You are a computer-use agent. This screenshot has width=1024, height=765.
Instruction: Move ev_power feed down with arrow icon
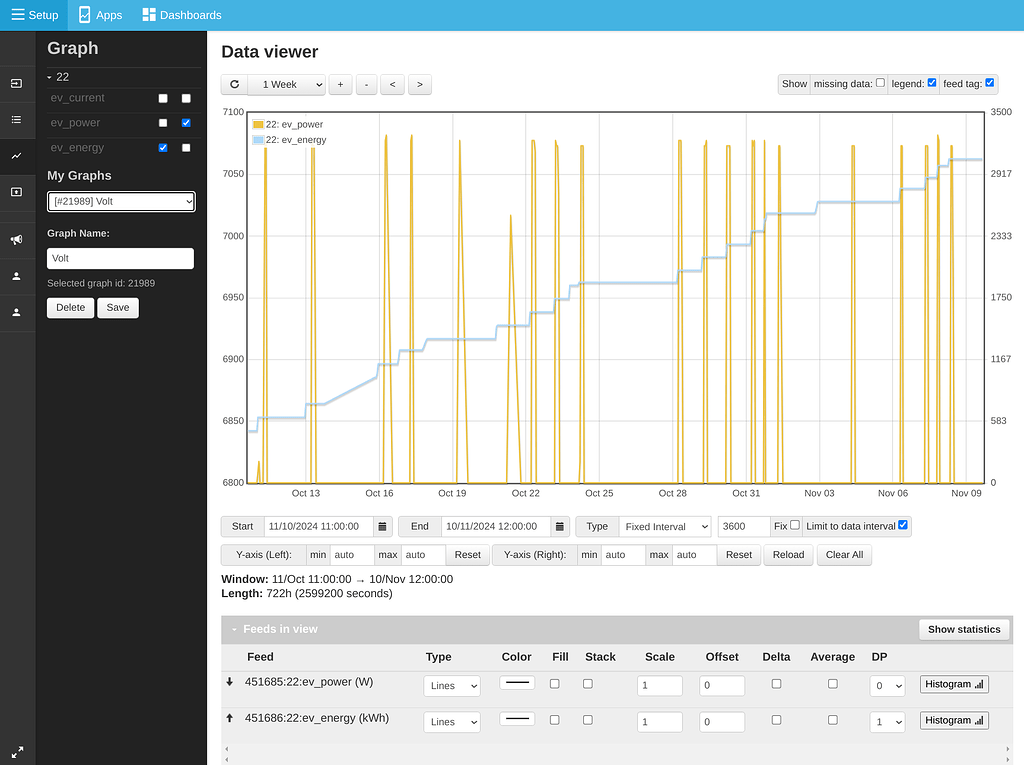(229, 682)
